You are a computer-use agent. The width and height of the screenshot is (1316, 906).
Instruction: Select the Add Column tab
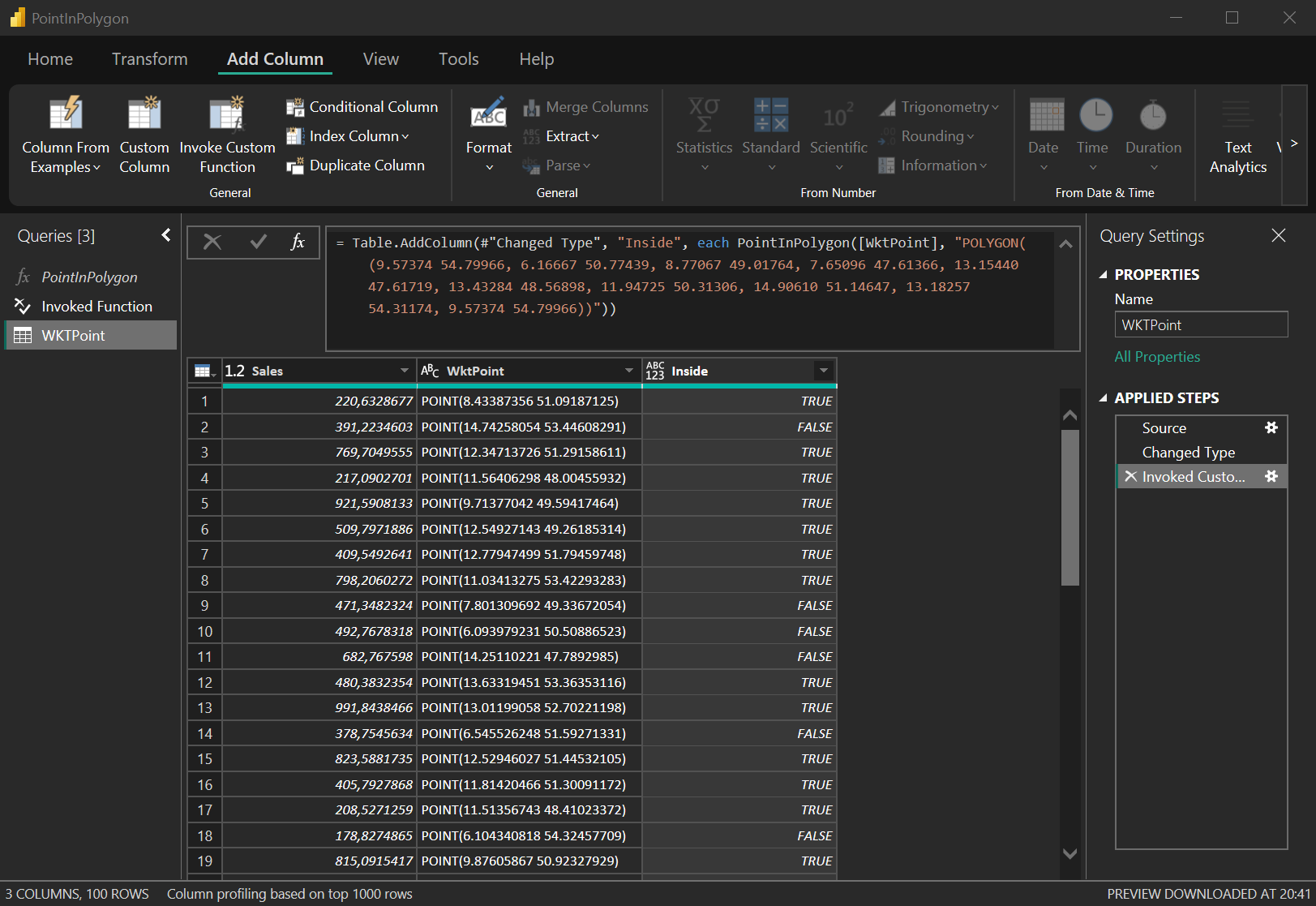point(275,59)
